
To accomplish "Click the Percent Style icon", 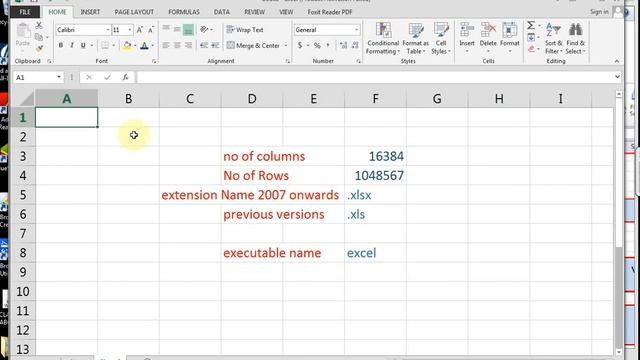I will [317, 45].
